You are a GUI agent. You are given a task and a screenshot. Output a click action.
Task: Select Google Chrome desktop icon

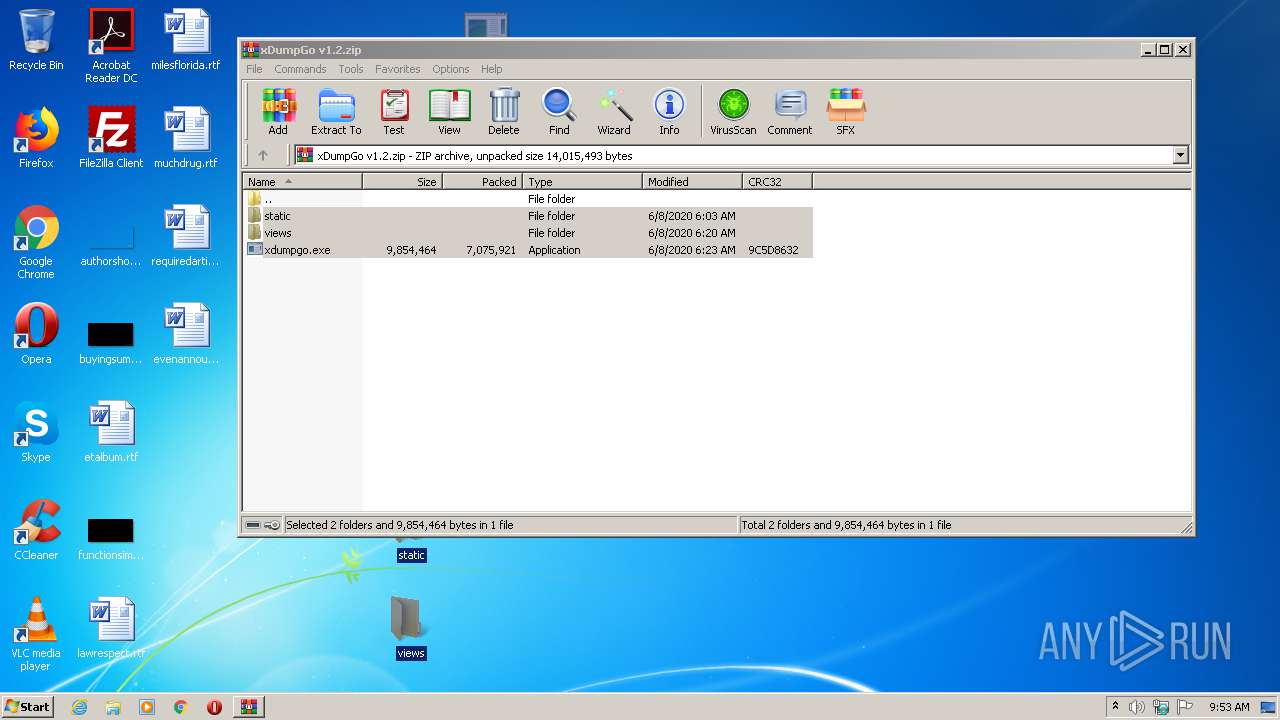coord(36,242)
